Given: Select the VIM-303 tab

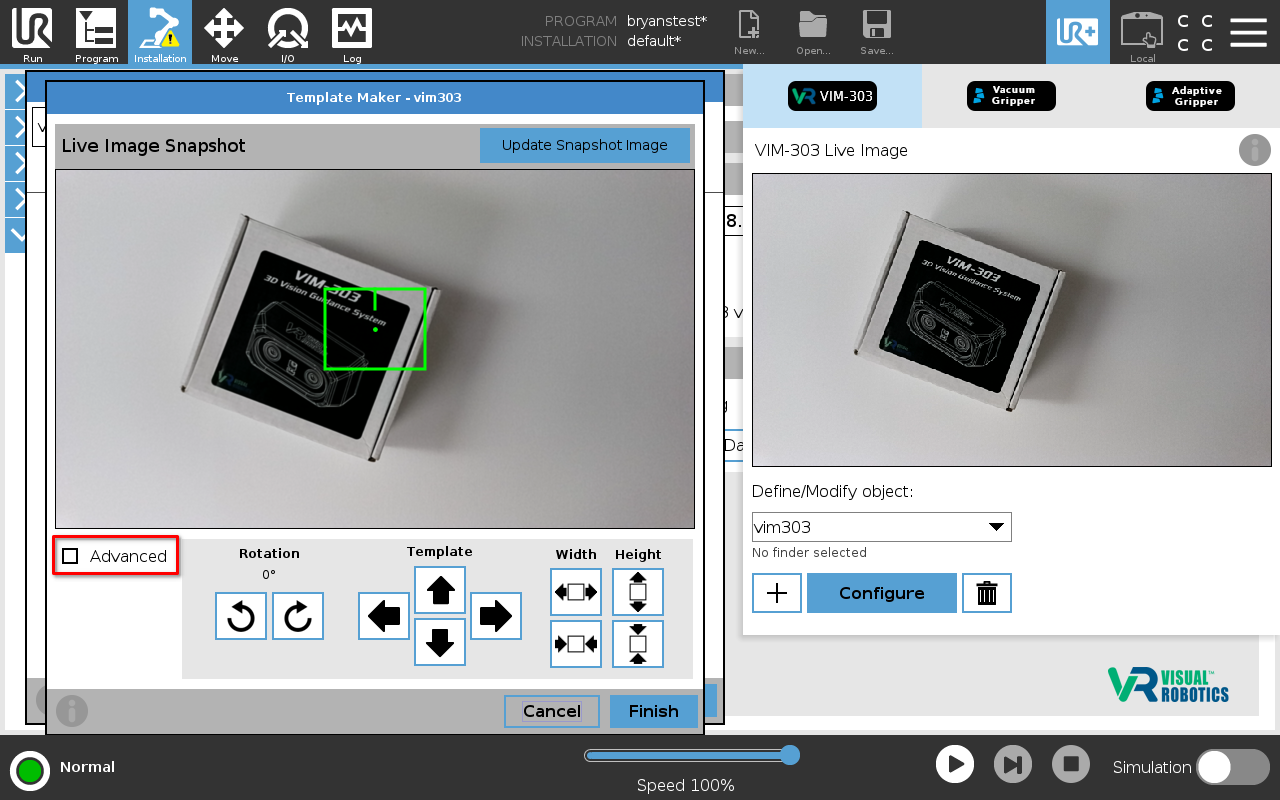Looking at the screenshot, I should tap(832, 96).
